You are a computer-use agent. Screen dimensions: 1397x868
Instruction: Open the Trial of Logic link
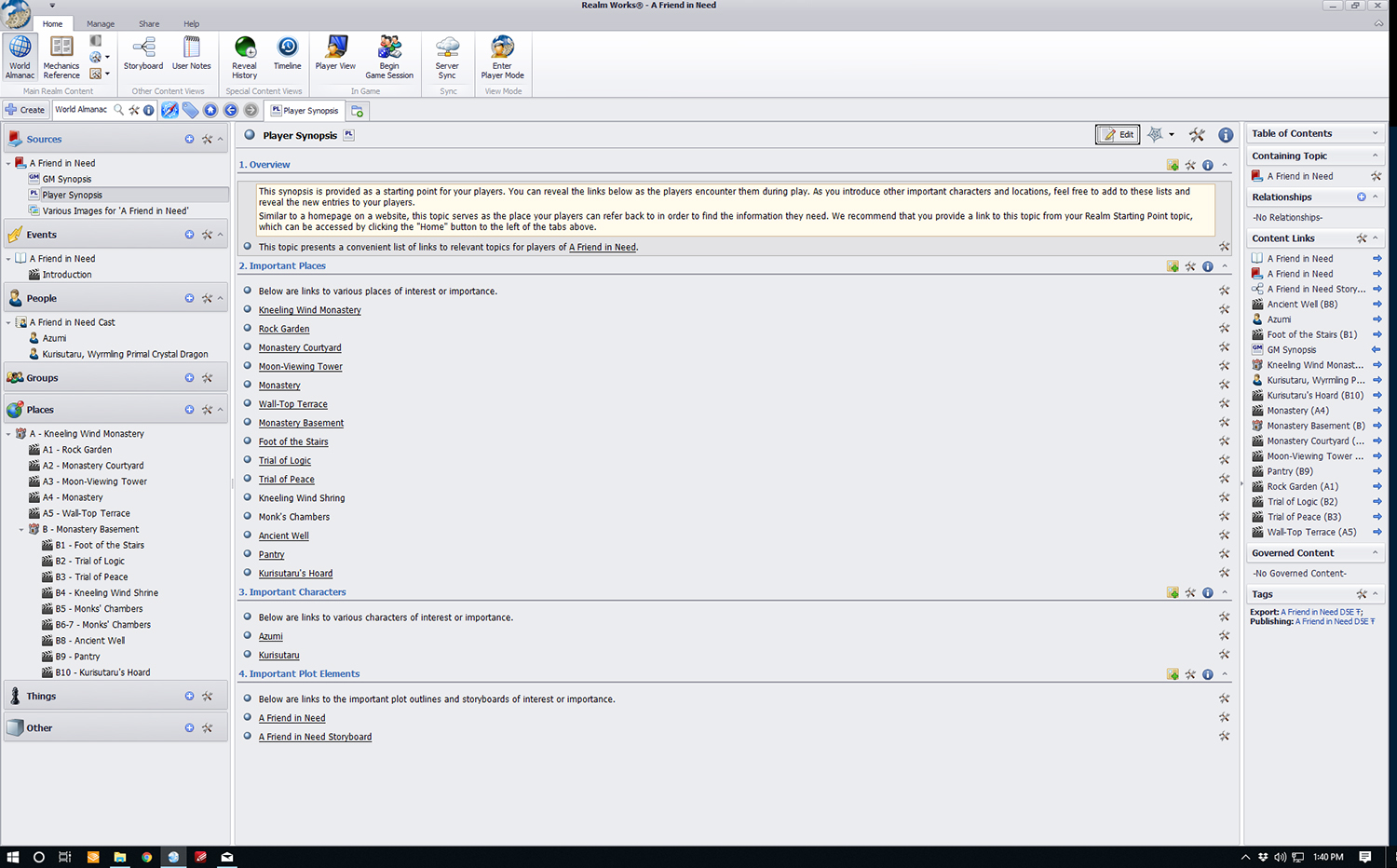(285, 460)
